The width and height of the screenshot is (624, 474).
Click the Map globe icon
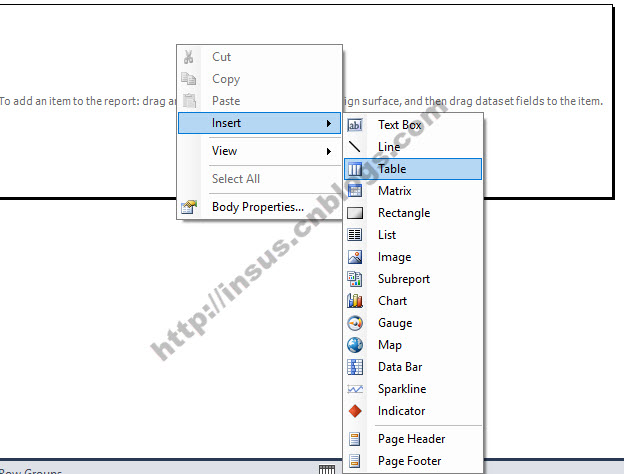(x=355, y=345)
